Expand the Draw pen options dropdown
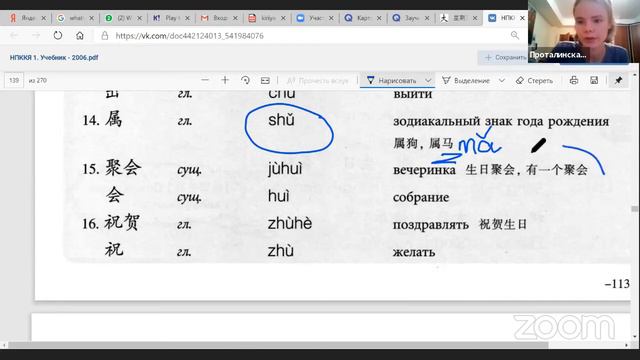The image size is (640, 360). [x=428, y=81]
